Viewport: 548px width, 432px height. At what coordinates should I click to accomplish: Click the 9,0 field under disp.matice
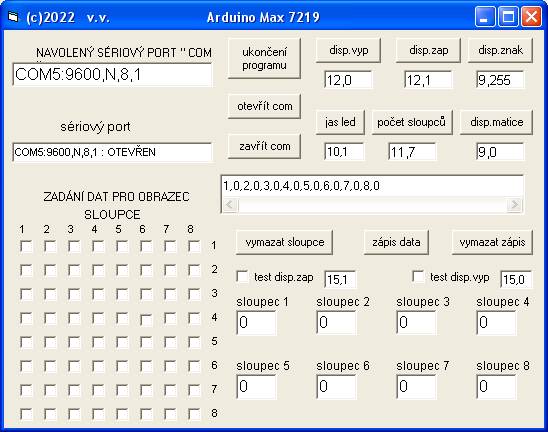[500, 152]
